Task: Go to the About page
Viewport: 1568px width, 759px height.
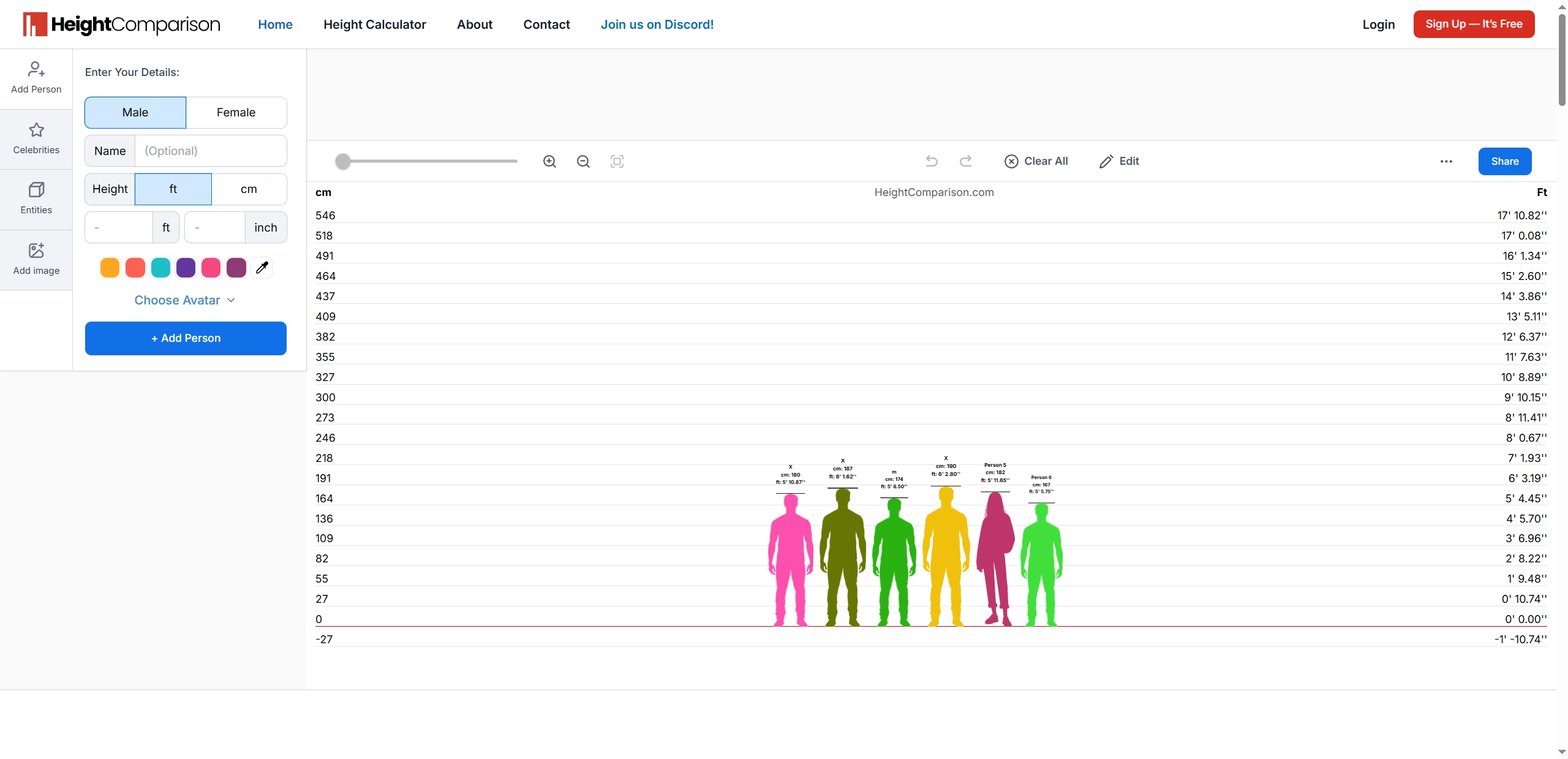Action: tap(474, 25)
